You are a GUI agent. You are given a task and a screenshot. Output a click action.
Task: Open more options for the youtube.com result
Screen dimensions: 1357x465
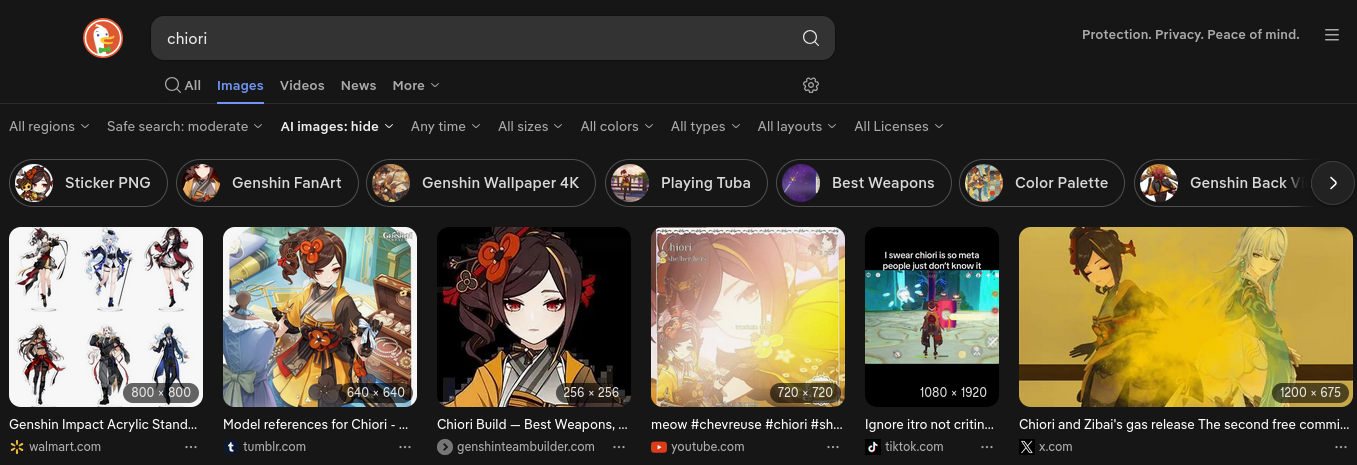833,447
